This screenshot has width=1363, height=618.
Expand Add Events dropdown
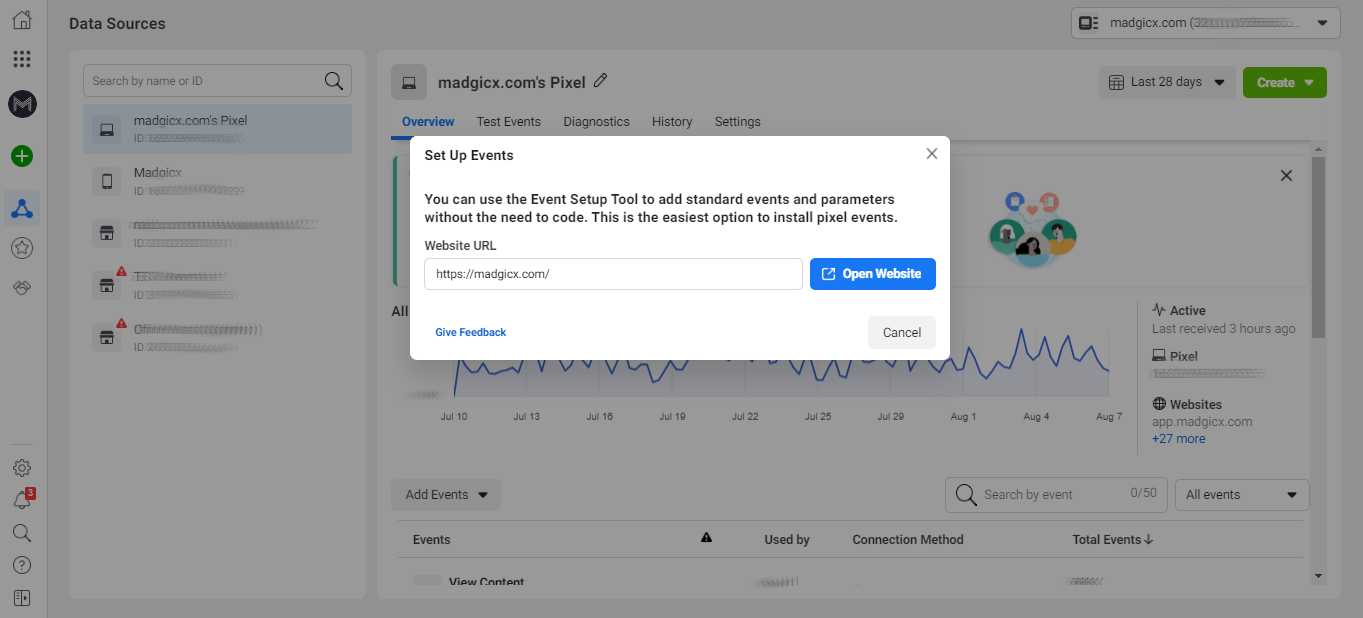coord(446,495)
